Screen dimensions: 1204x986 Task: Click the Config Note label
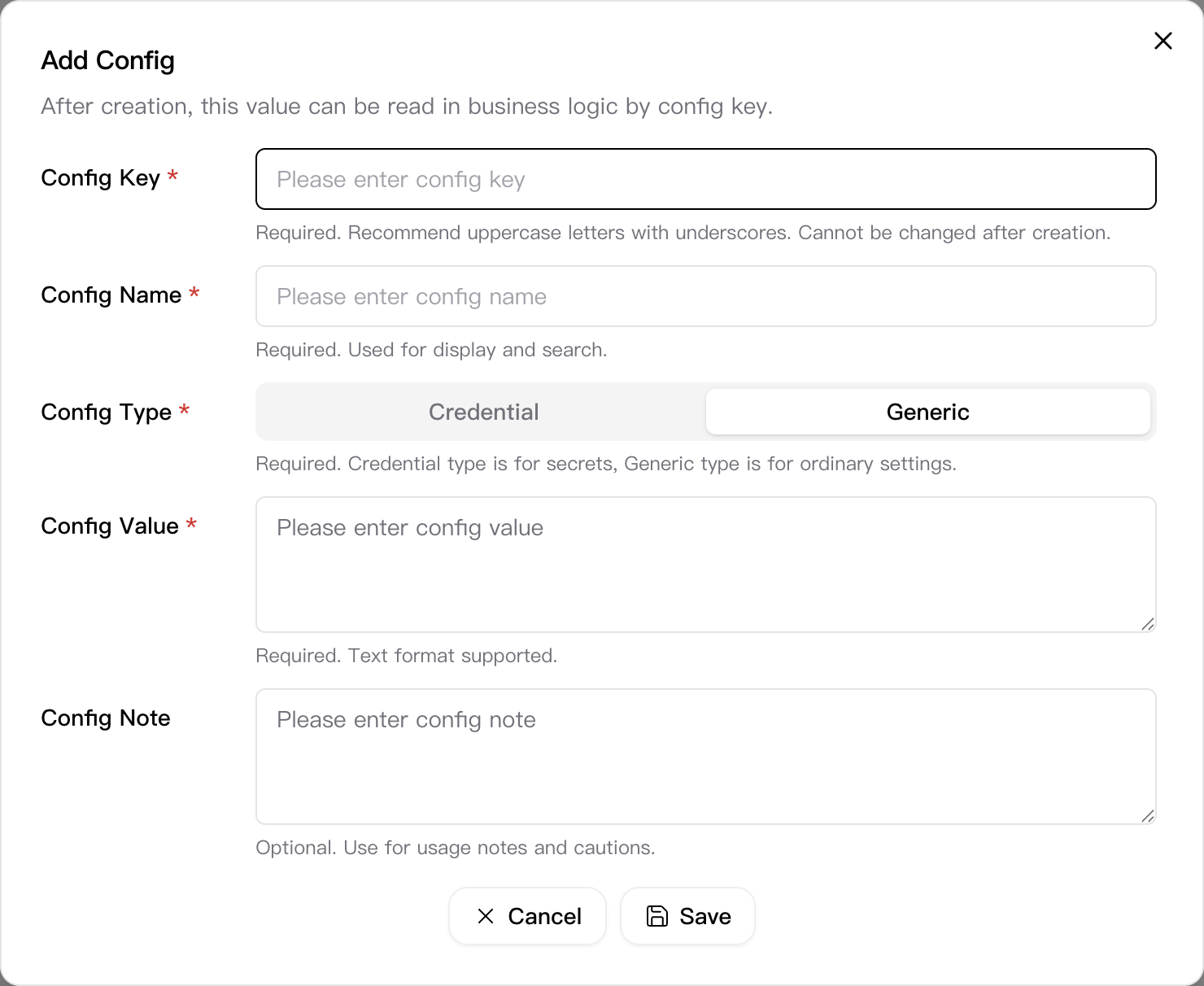(106, 718)
